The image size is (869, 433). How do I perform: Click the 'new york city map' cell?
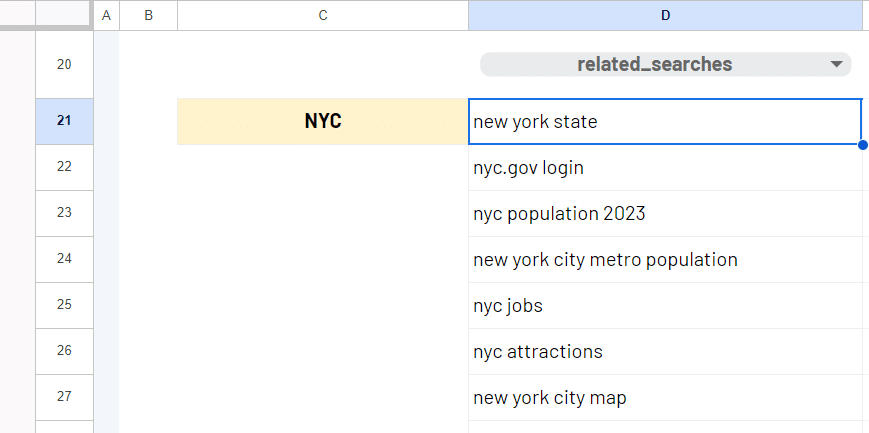pyautogui.click(x=664, y=398)
